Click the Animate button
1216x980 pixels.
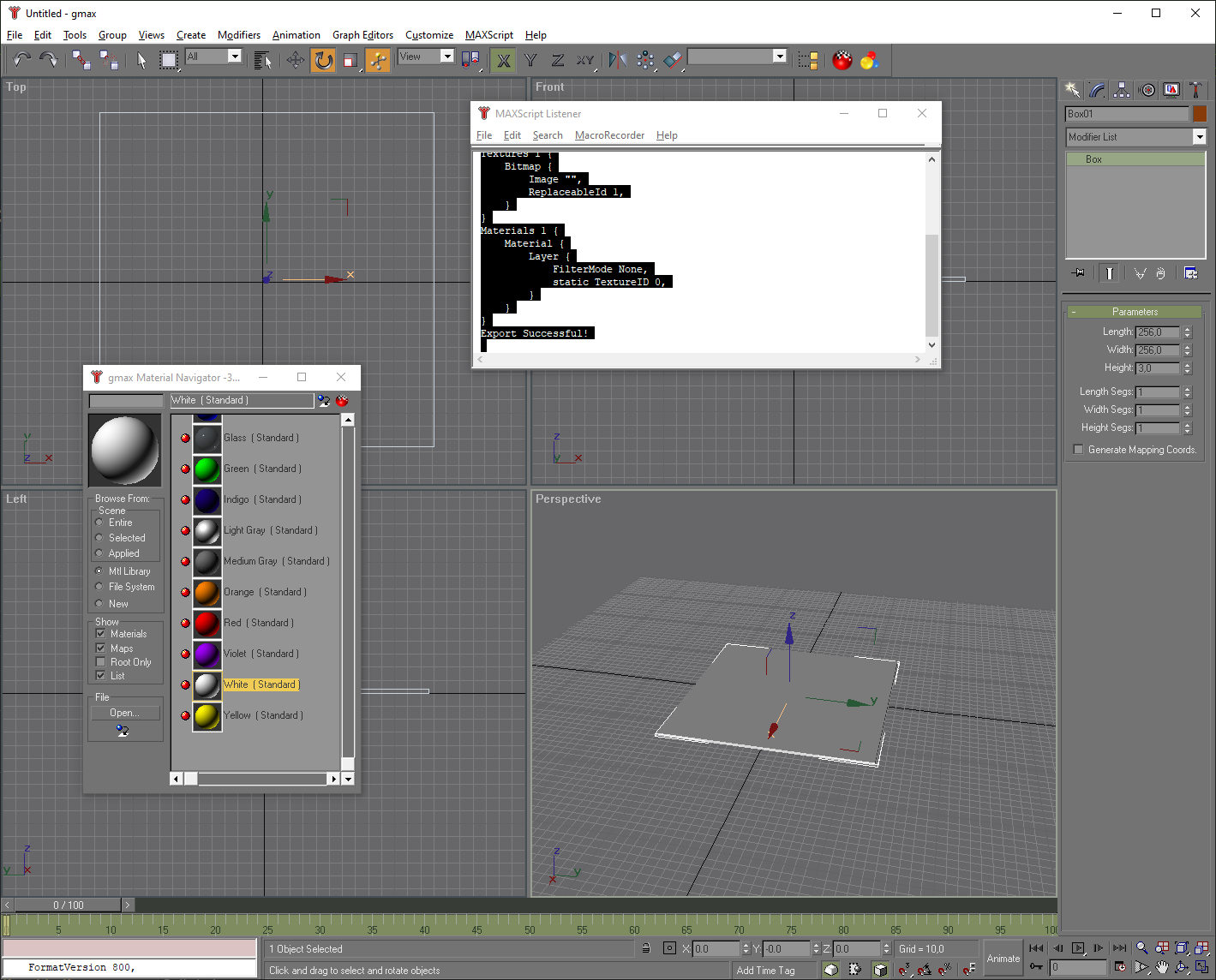pyautogui.click(x=1003, y=959)
